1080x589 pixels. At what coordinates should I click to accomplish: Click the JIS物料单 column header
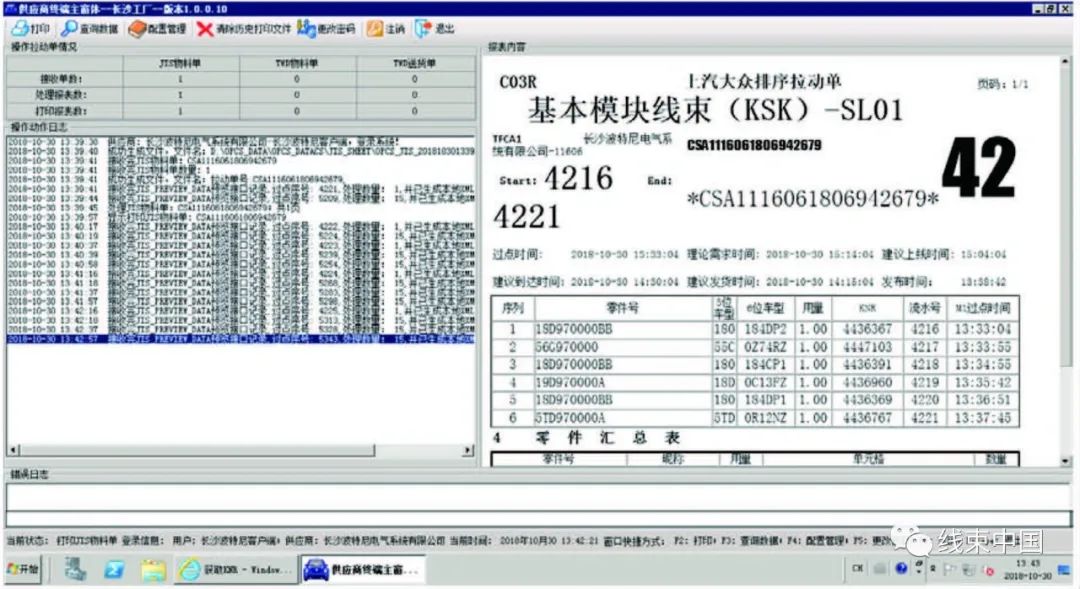[180, 63]
